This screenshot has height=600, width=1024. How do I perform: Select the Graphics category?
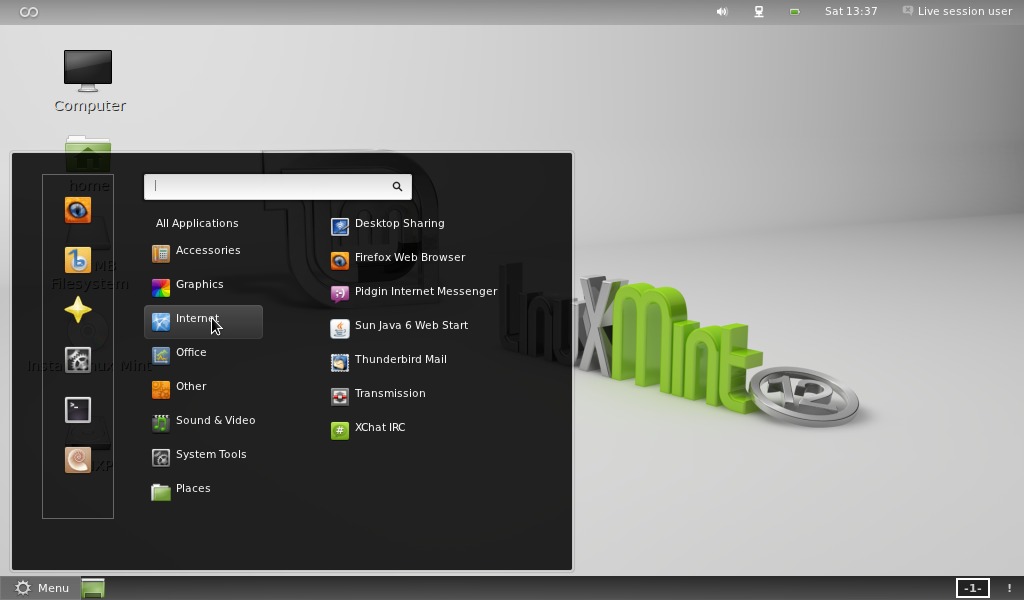tap(203, 287)
